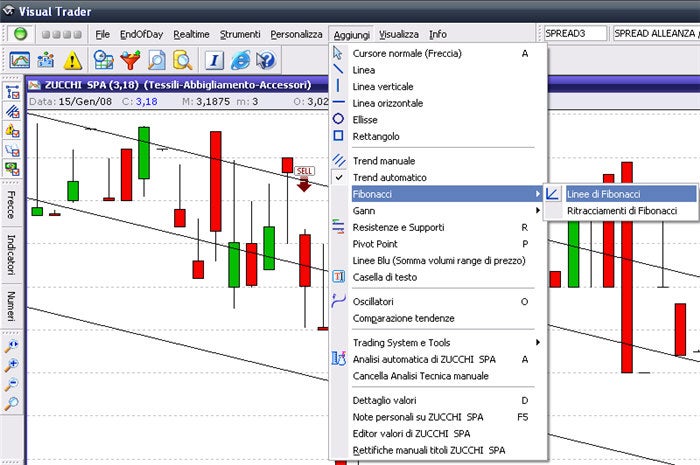Open the chart window toolbar icon
This screenshot has width=700, height=465.
20,60
